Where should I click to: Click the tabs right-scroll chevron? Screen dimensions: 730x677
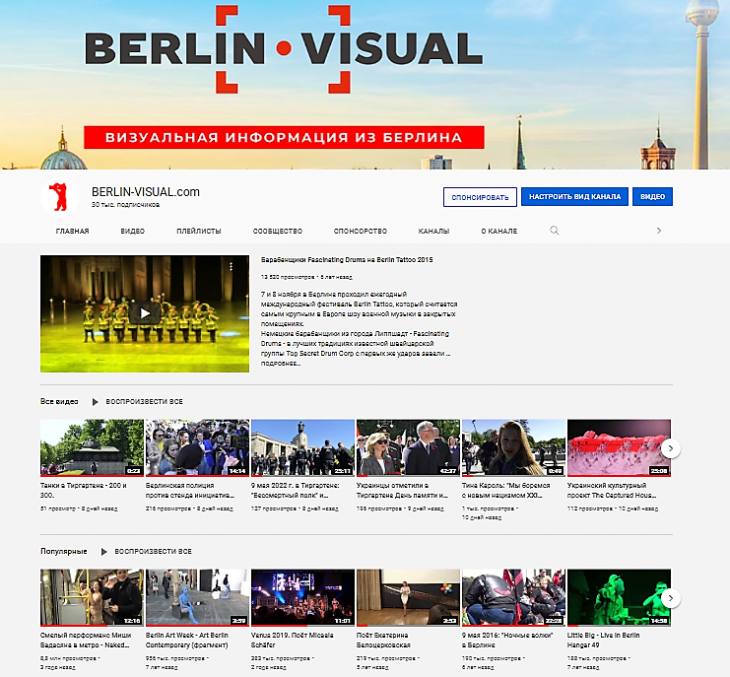click(x=659, y=230)
